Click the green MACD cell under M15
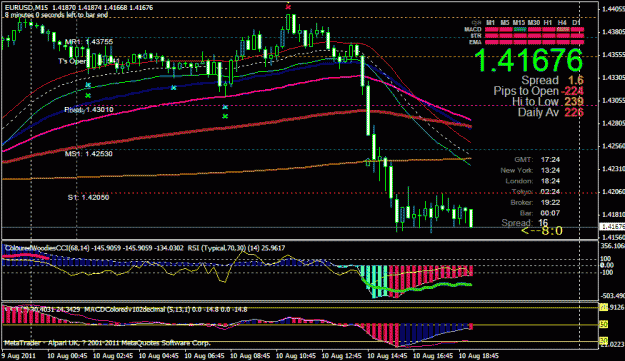The height and width of the screenshot is (361, 625). click(x=520, y=29)
